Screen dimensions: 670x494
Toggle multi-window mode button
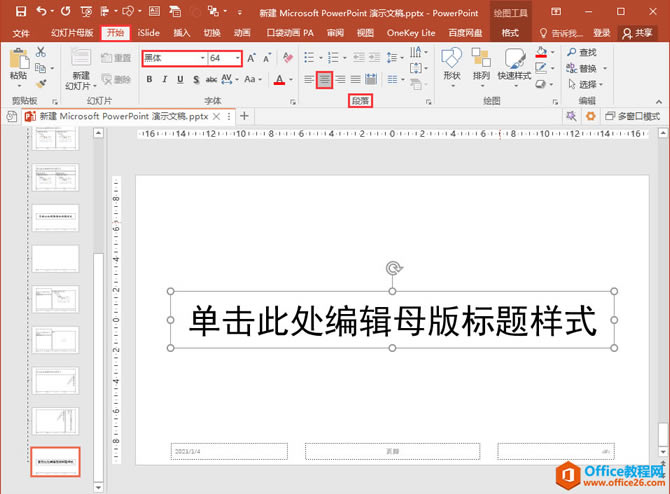[x=632, y=116]
